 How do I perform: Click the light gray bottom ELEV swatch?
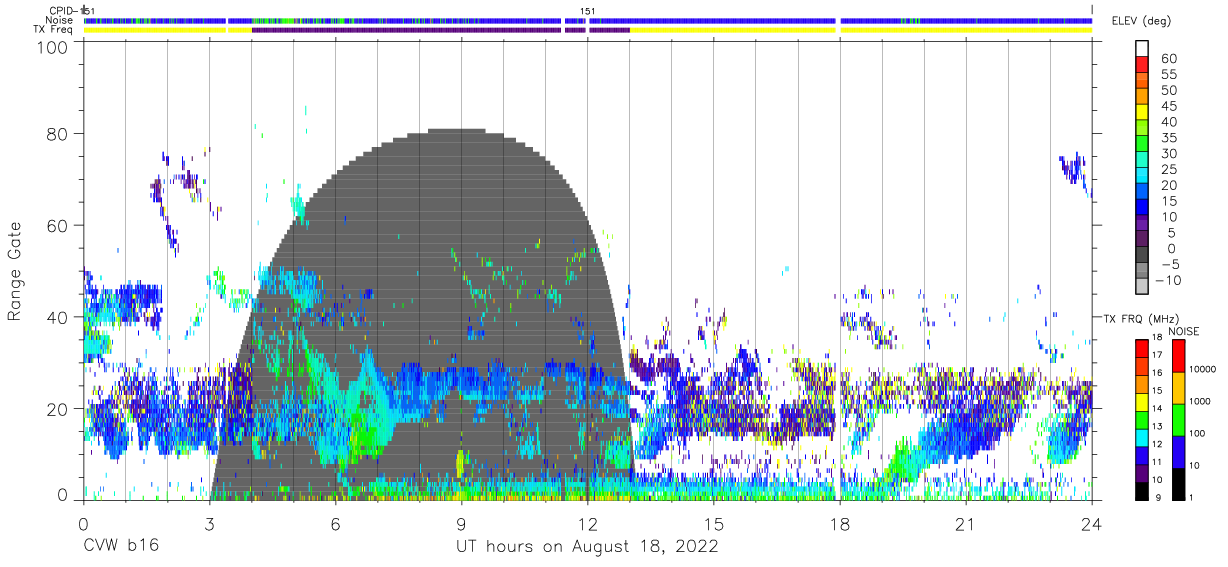[x=1141, y=287]
